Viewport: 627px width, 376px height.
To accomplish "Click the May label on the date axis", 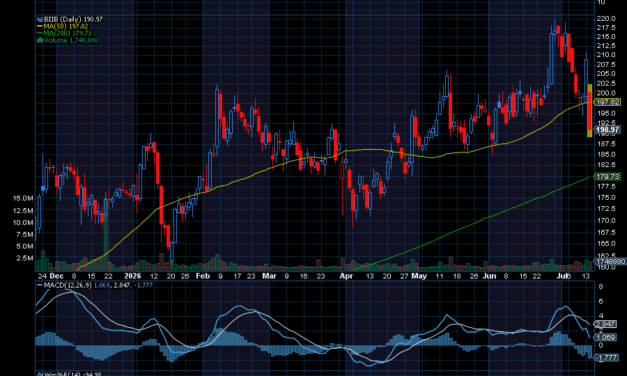I will (x=419, y=276).
